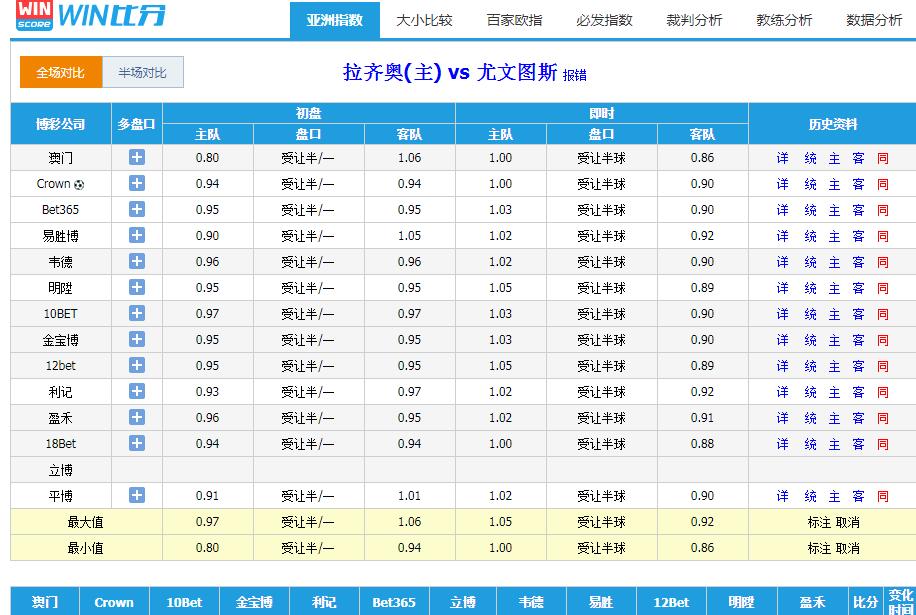Viewport: 916px width, 615px height.
Task: Click 统 link in the 盈禾 row
Action: (810, 418)
